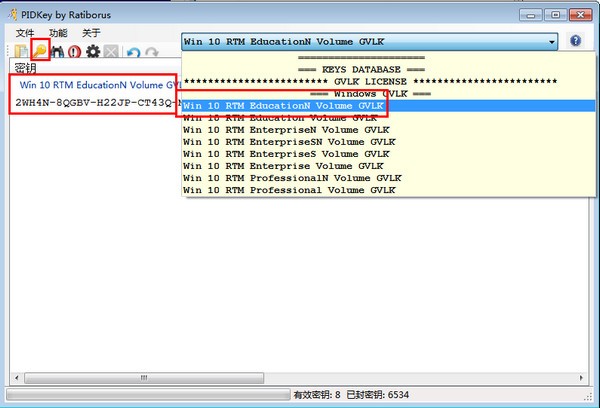Click the 有效密钥: 8 status text
Viewport: 600px width, 408px height.
point(317,395)
